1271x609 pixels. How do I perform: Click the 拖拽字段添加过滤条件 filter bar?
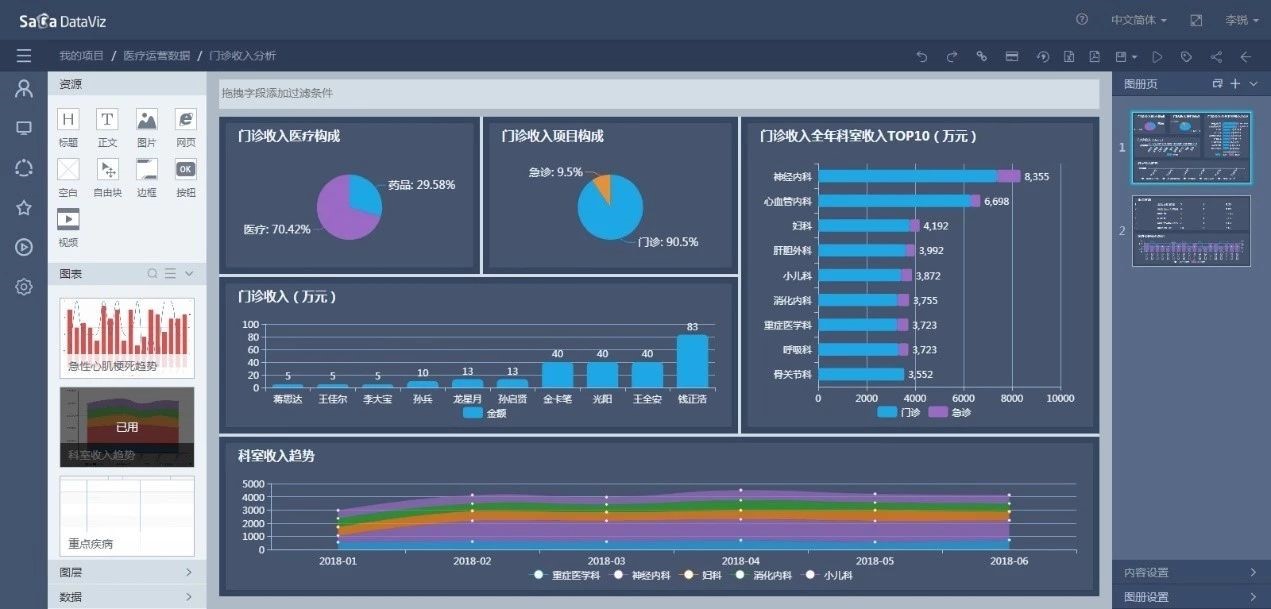(659, 93)
